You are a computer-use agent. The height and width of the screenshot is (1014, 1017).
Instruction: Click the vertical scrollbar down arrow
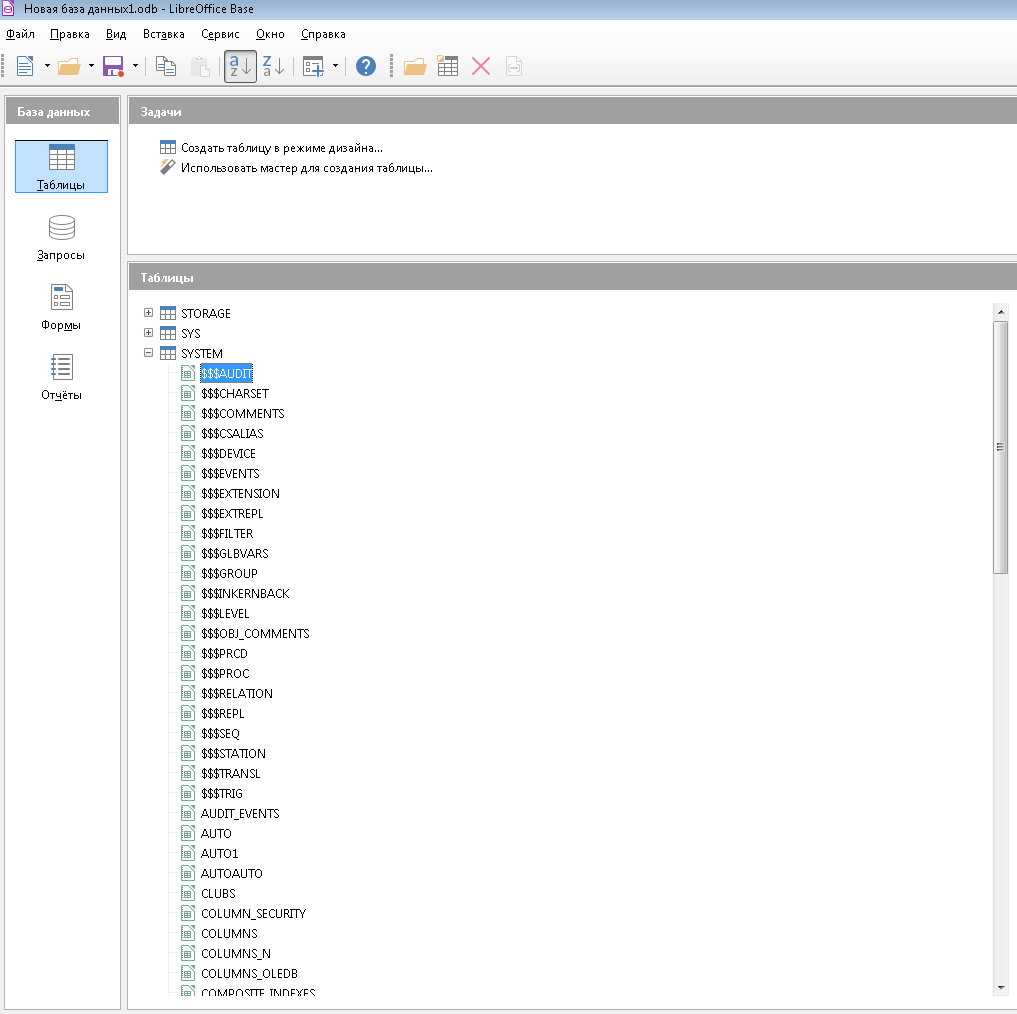[x=1001, y=987]
